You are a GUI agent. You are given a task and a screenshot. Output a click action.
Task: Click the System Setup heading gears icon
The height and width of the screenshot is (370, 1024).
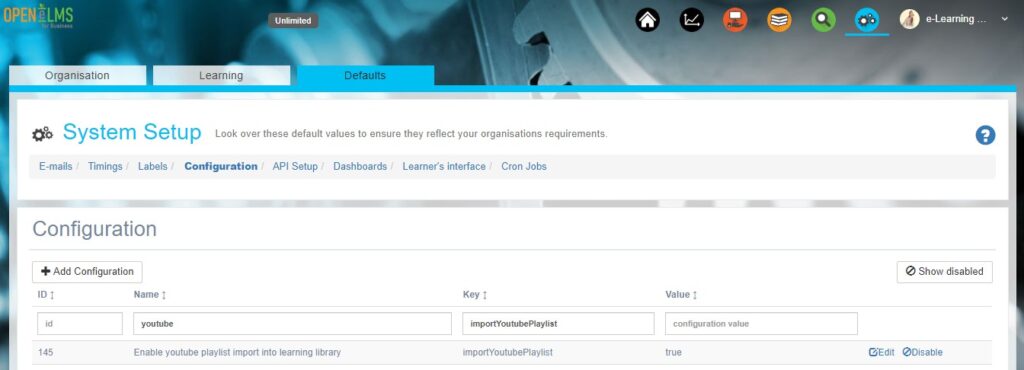pos(42,134)
